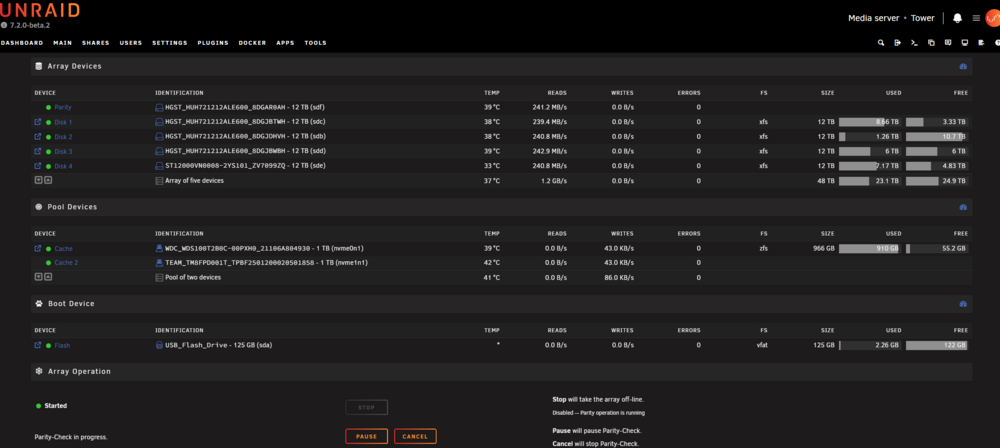Open the hamburger menu beside the bell
The image size is (1000, 448).
[976, 19]
